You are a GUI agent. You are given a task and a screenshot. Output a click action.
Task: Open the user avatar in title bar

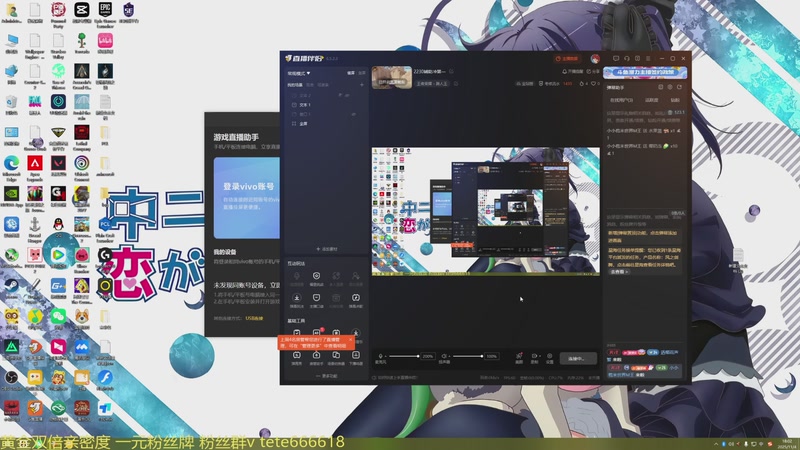[595, 59]
